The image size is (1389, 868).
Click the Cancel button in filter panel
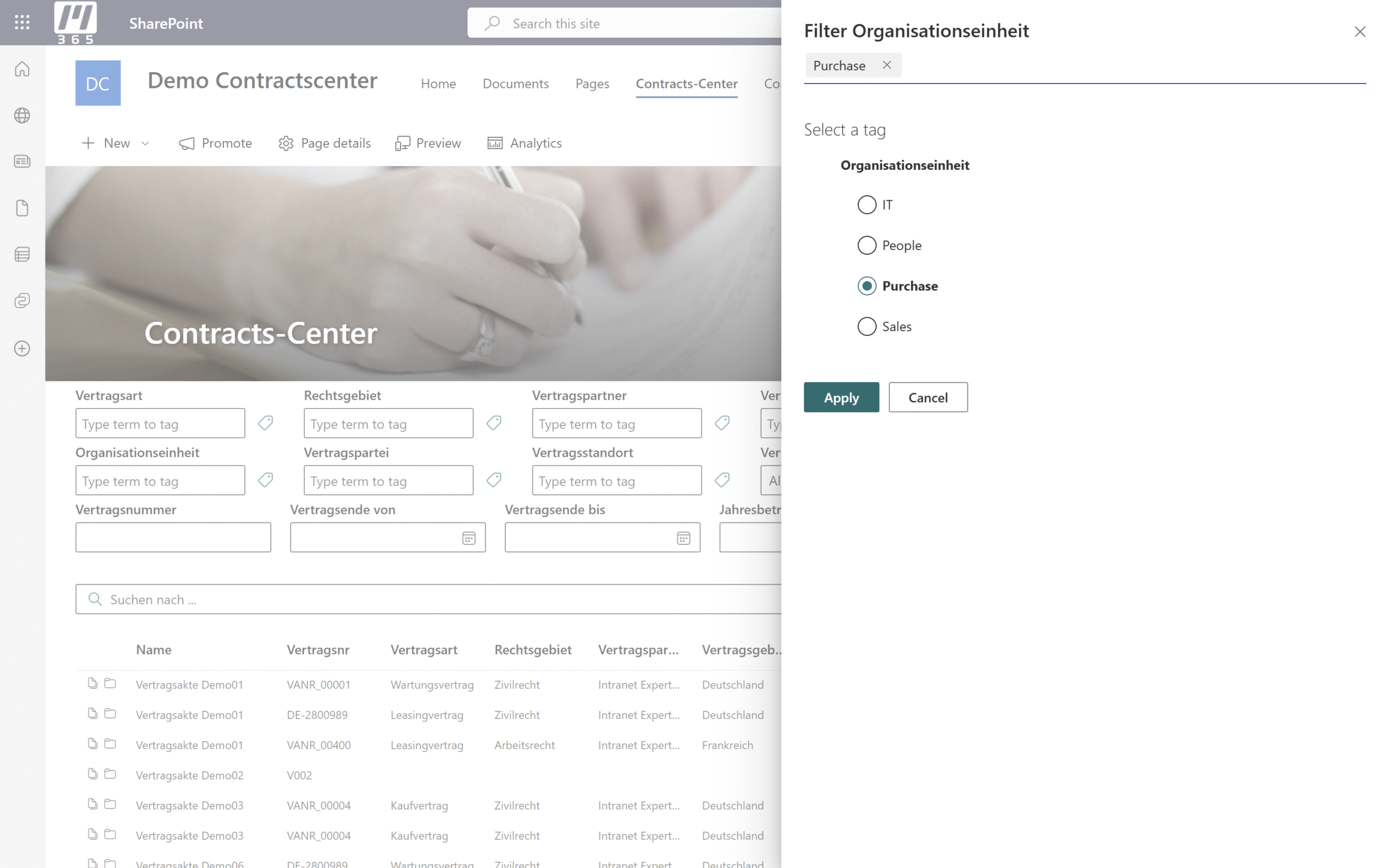pyautogui.click(x=927, y=397)
